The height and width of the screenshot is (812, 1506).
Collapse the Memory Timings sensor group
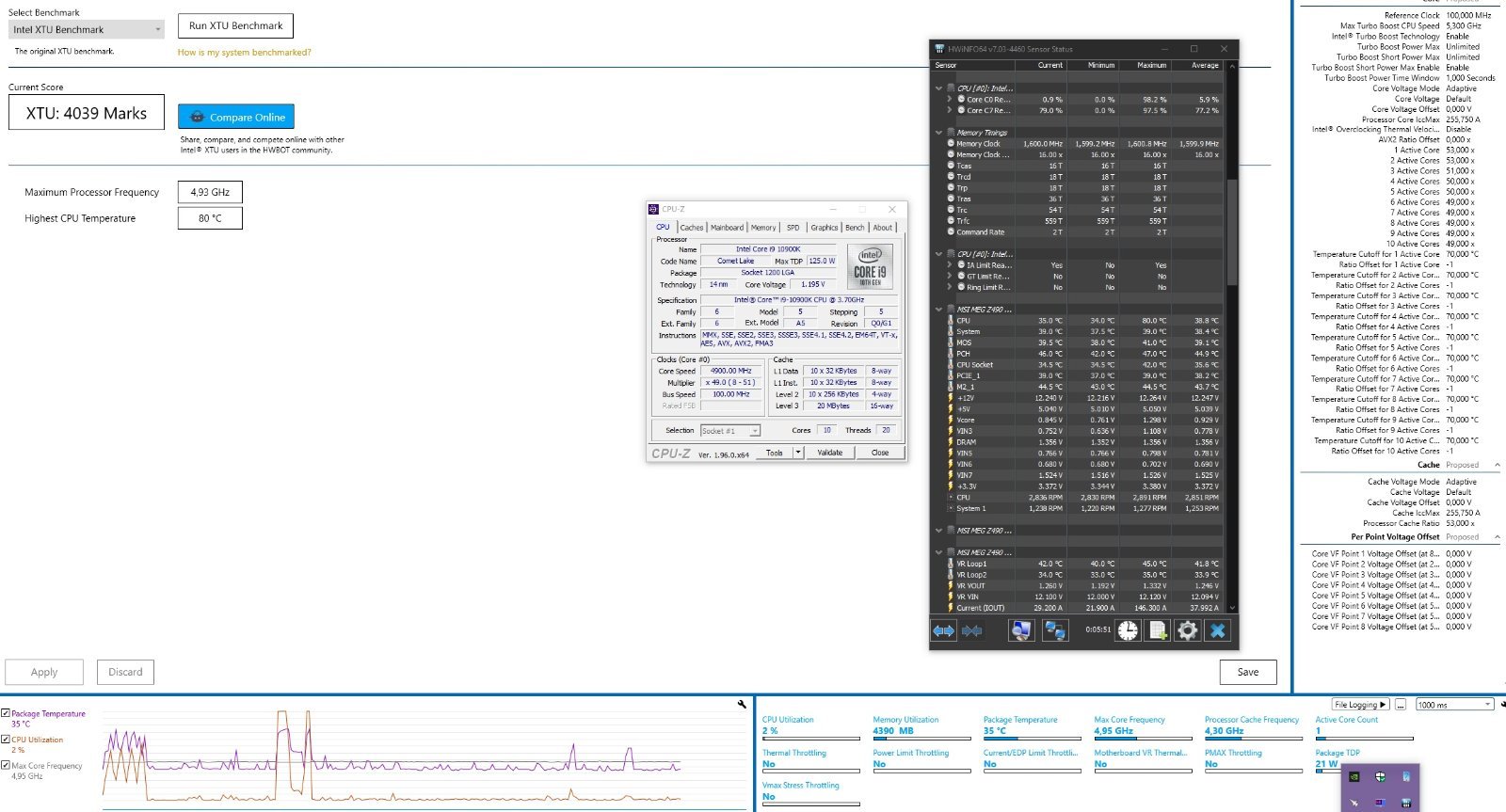point(938,133)
